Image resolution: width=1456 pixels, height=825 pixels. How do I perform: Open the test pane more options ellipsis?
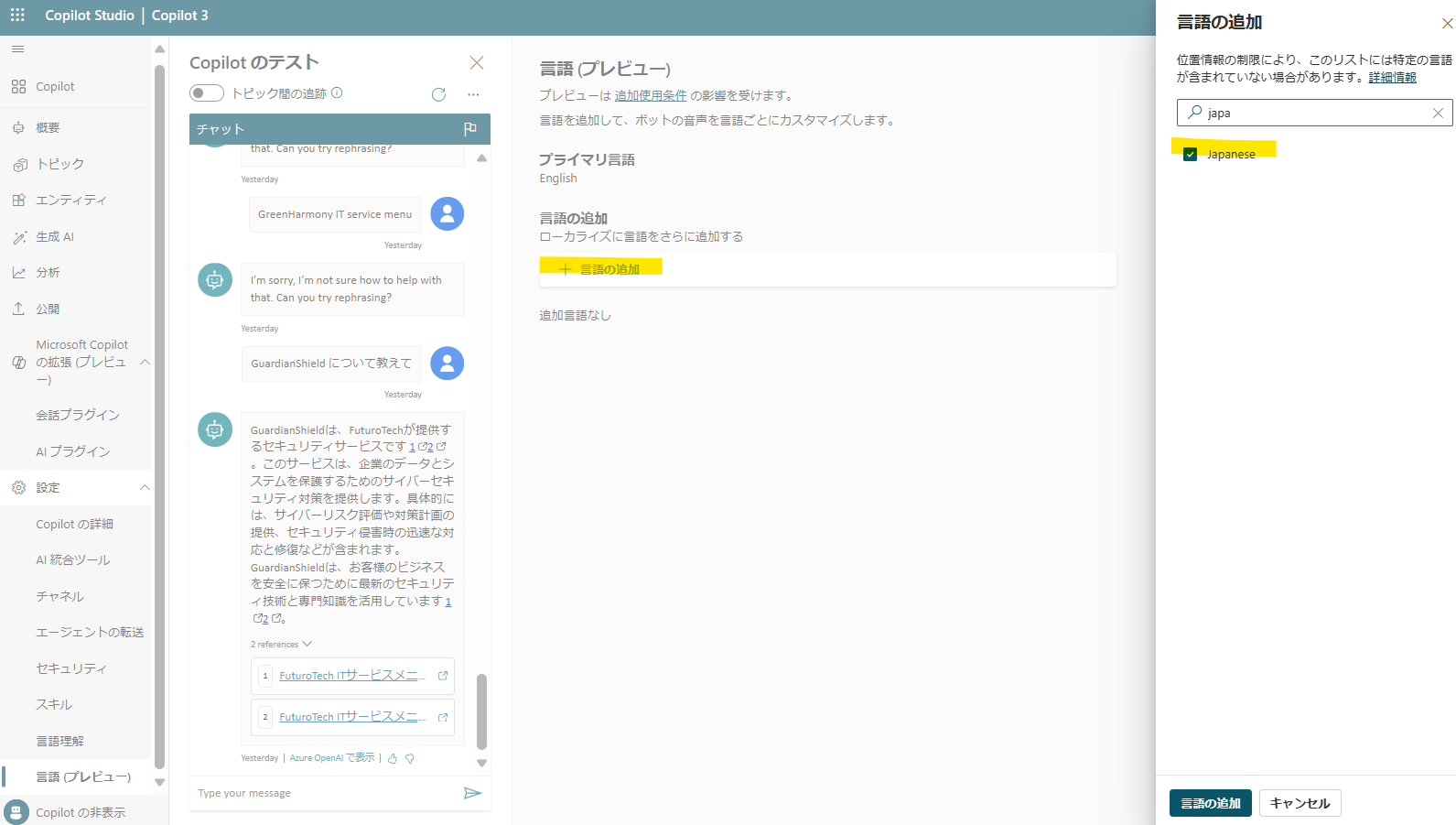click(x=473, y=94)
